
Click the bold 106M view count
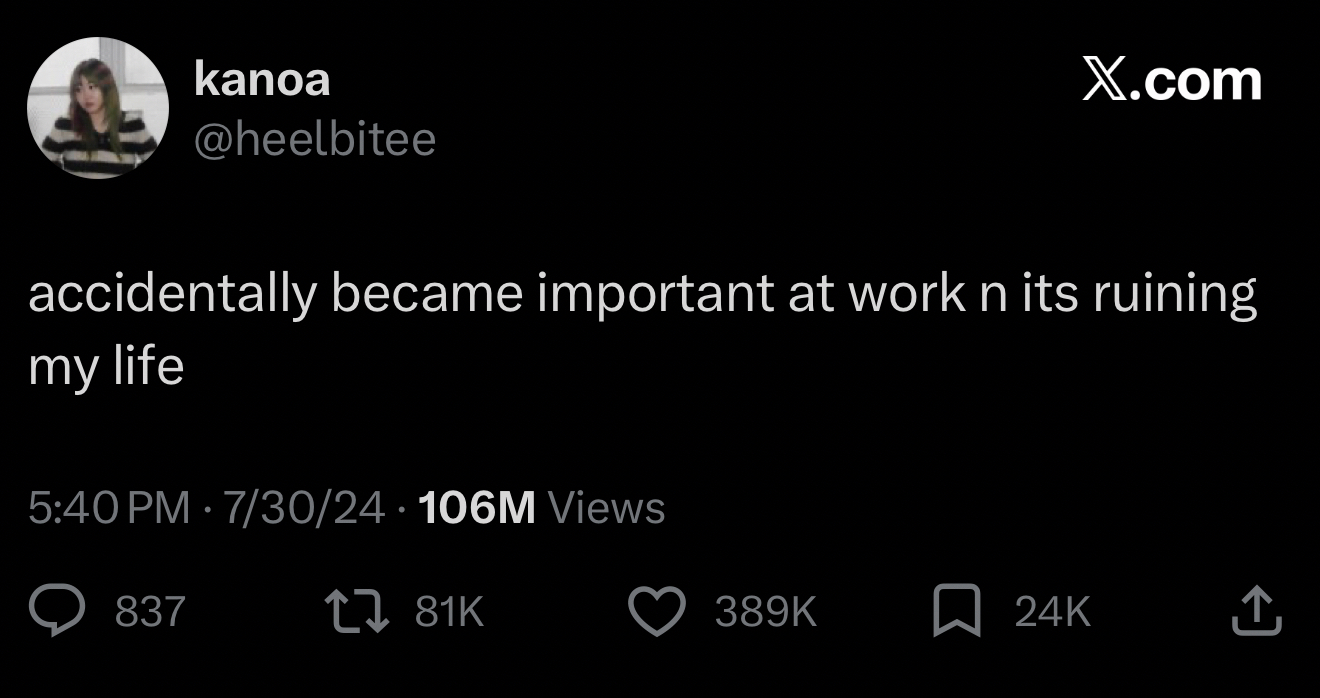click(478, 508)
